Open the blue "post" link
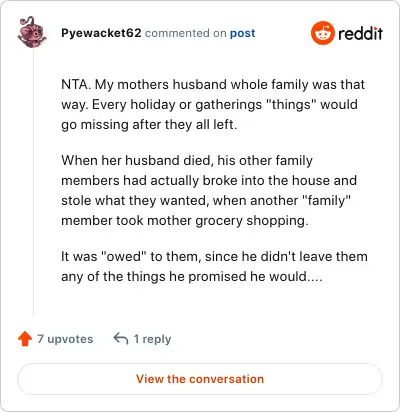The width and height of the screenshot is (400, 412). [x=243, y=33]
